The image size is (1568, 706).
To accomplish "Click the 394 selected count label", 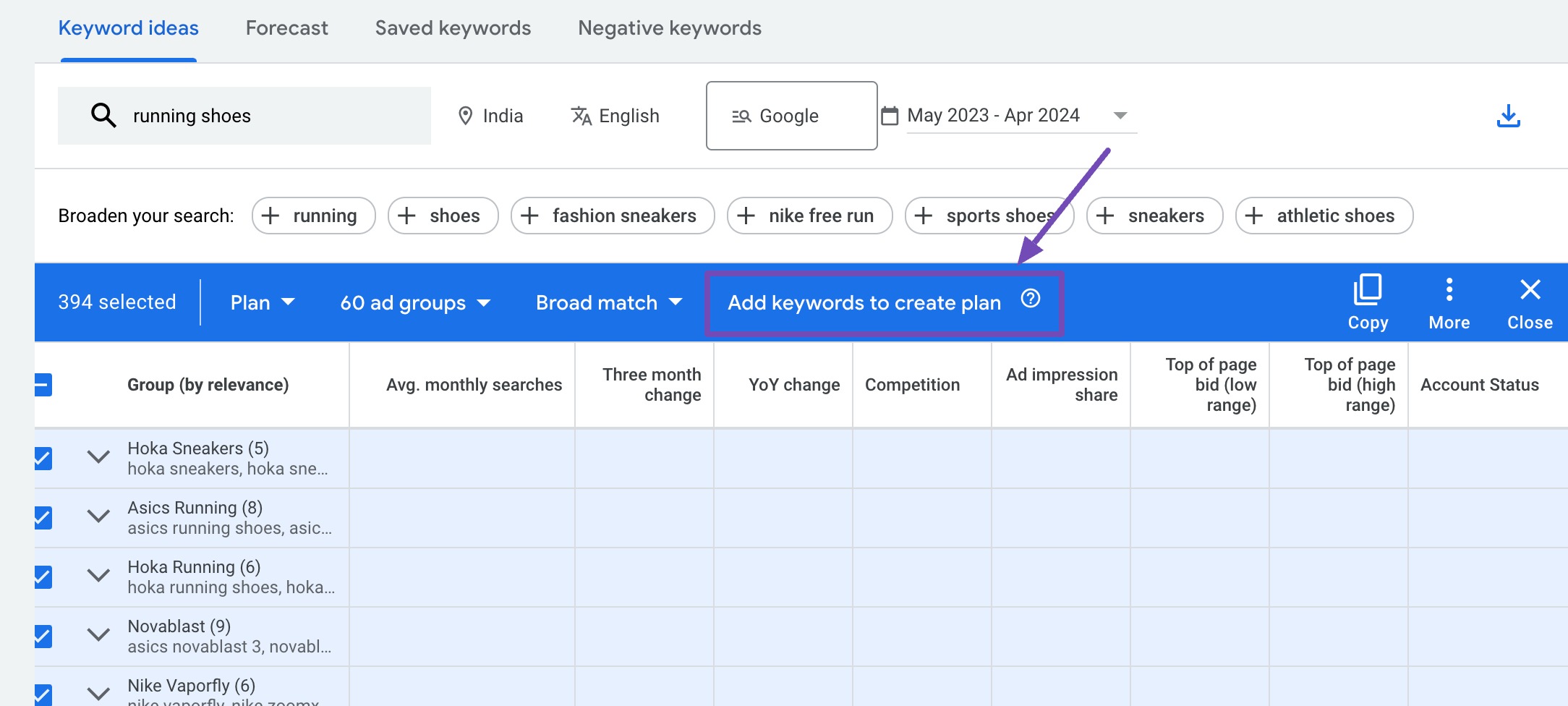I will 116,302.
